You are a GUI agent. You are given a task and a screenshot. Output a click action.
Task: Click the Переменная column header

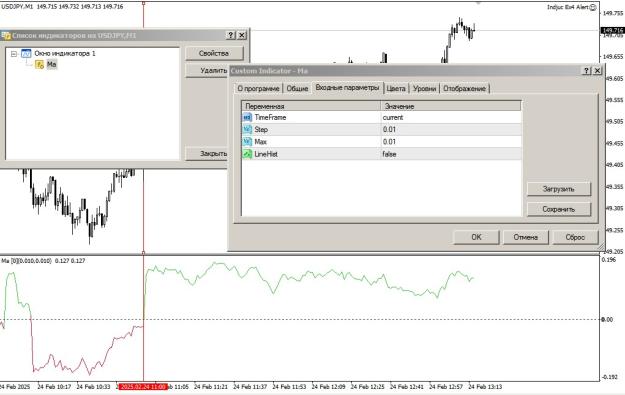[x=311, y=106]
